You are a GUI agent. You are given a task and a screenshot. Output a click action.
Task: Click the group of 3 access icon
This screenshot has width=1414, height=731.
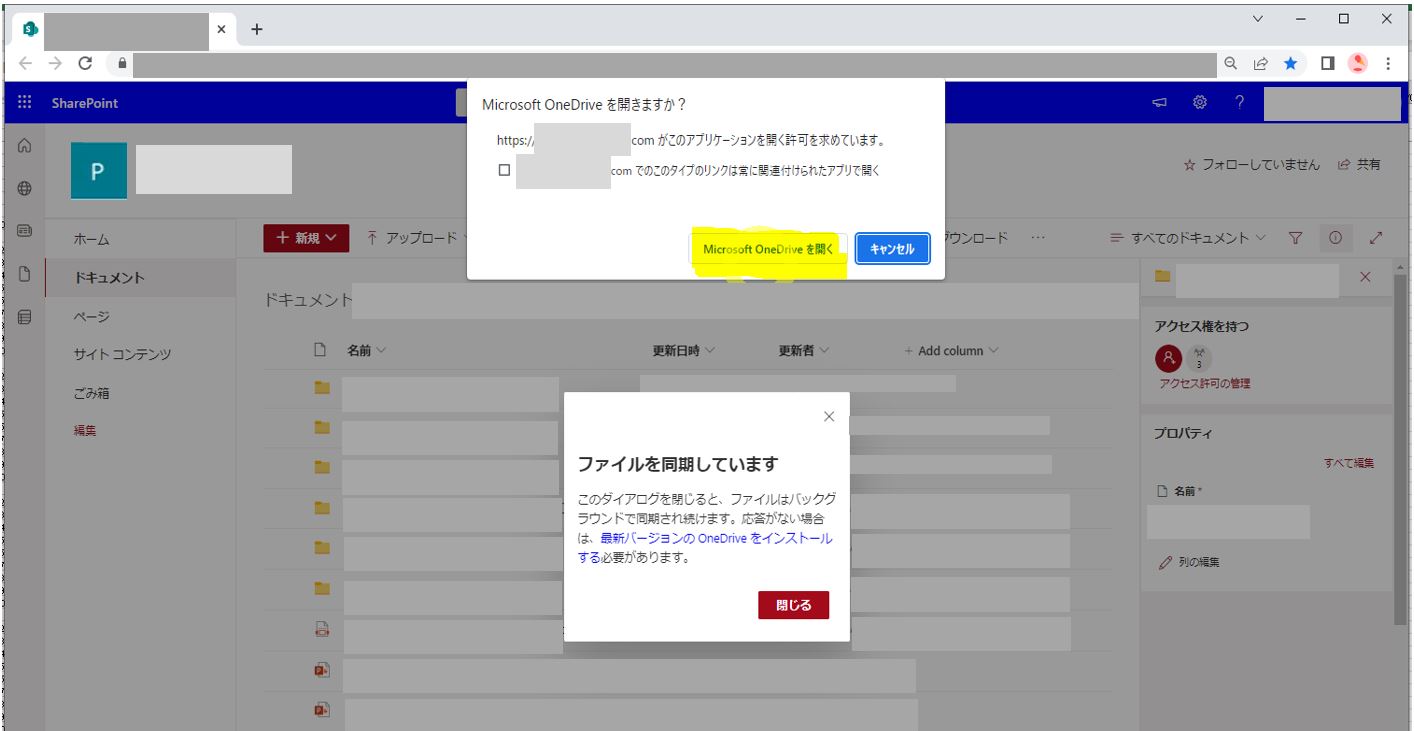1200,358
